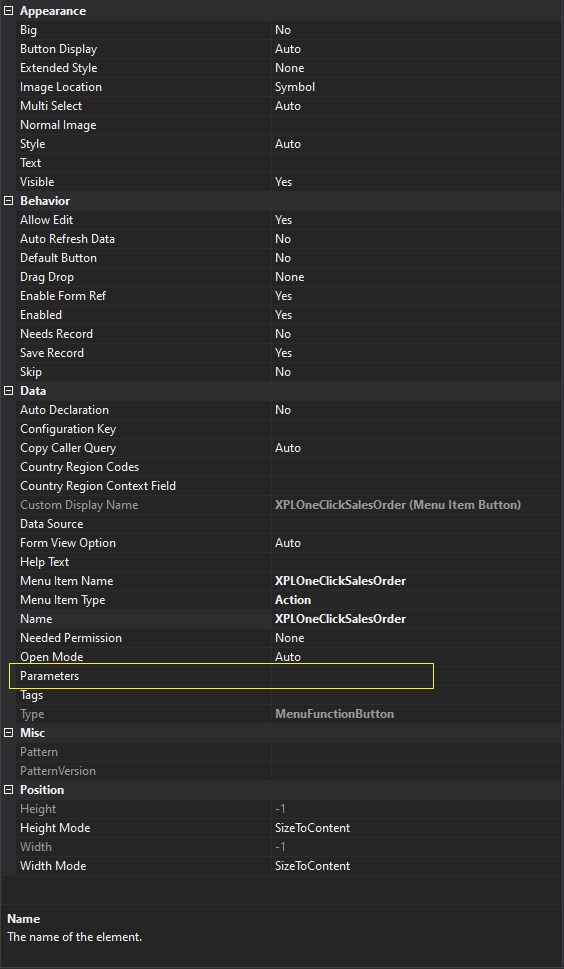This screenshot has width=564, height=969.
Task: Collapse the Behavior category
Action: 9,201
